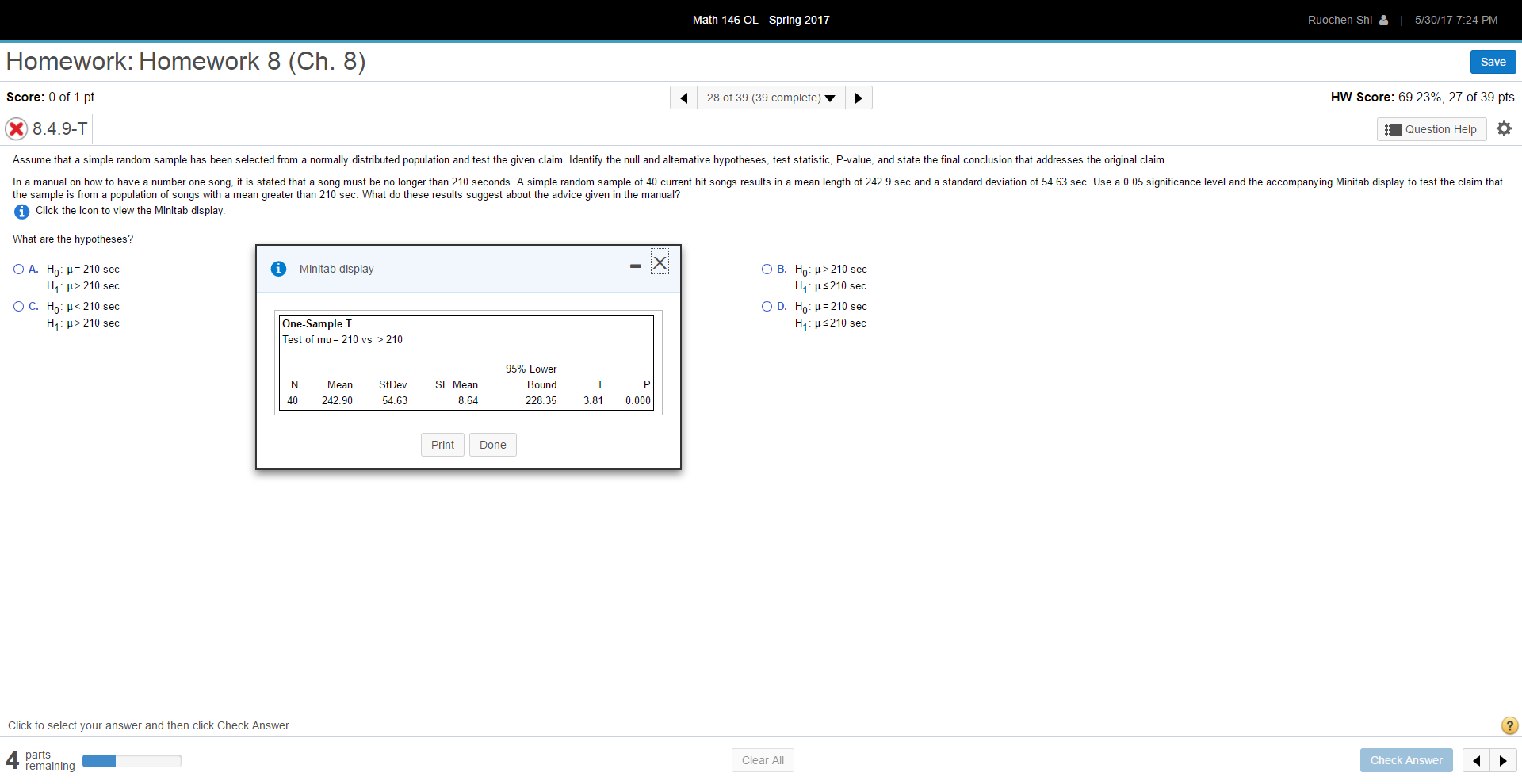Click the red X incorrect-answer icon
This screenshot has height=784, width=1522.
coord(16,128)
